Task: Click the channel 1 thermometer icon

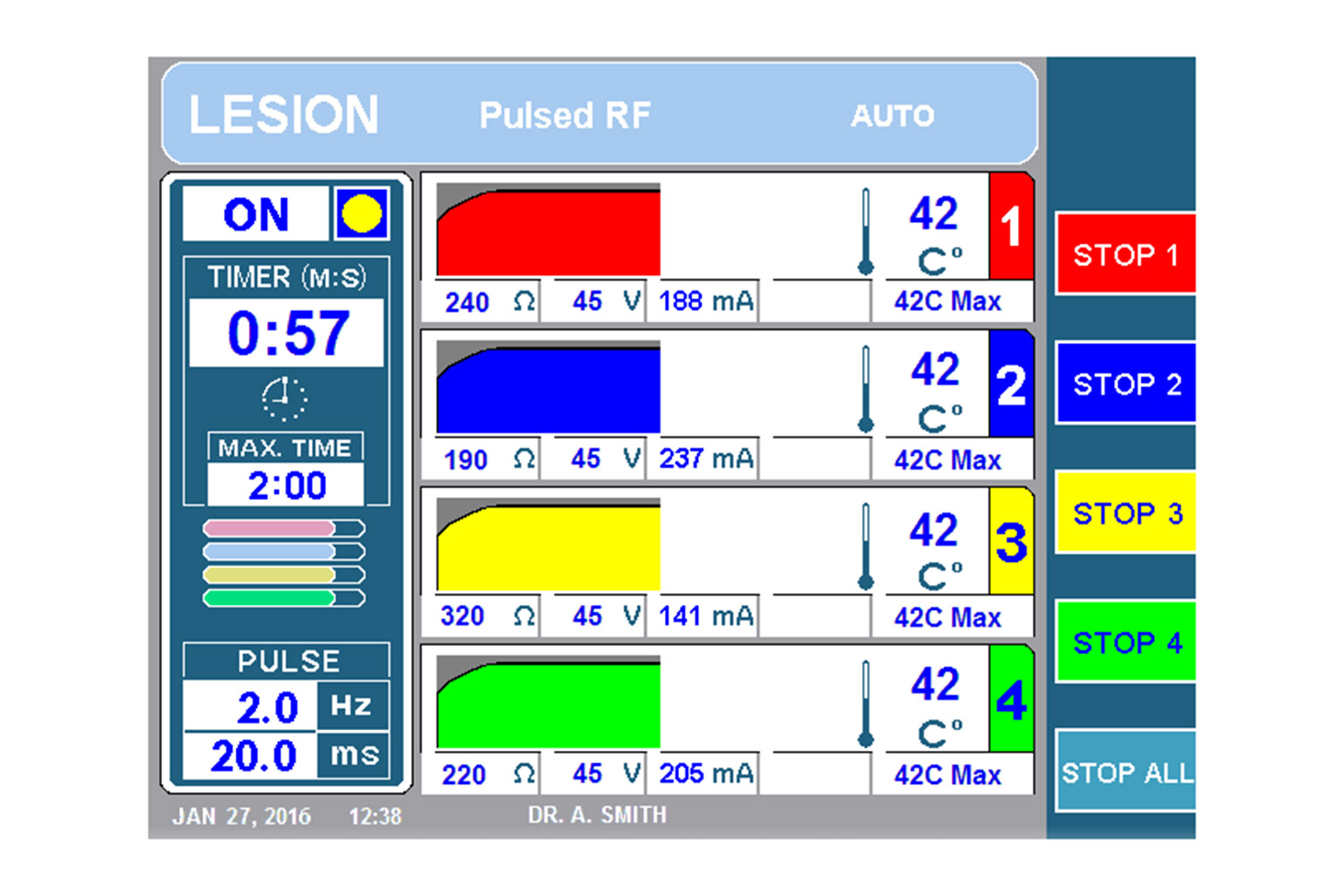Action: tap(866, 232)
